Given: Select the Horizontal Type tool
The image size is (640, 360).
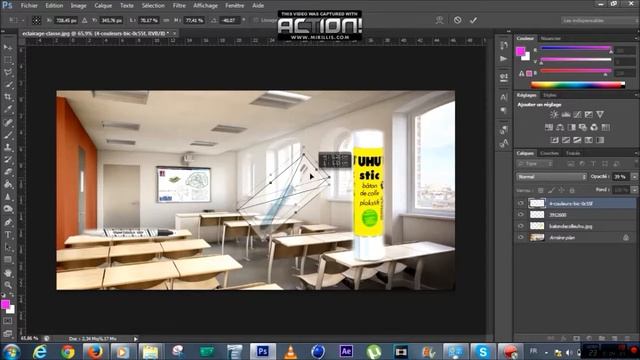Looking at the screenshot, I should pos(8,235).
